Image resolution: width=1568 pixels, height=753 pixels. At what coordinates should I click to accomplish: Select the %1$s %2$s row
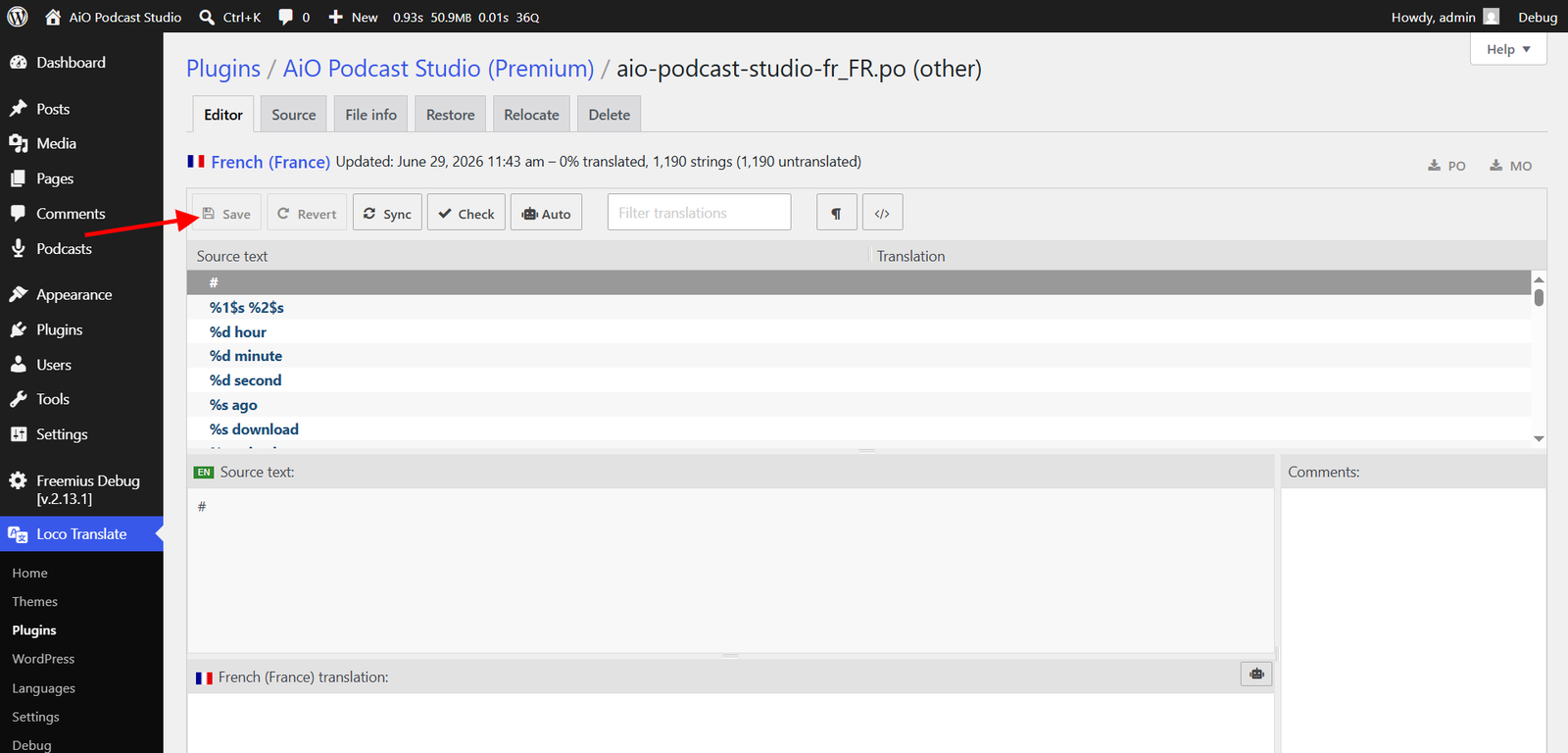point(858,307)
